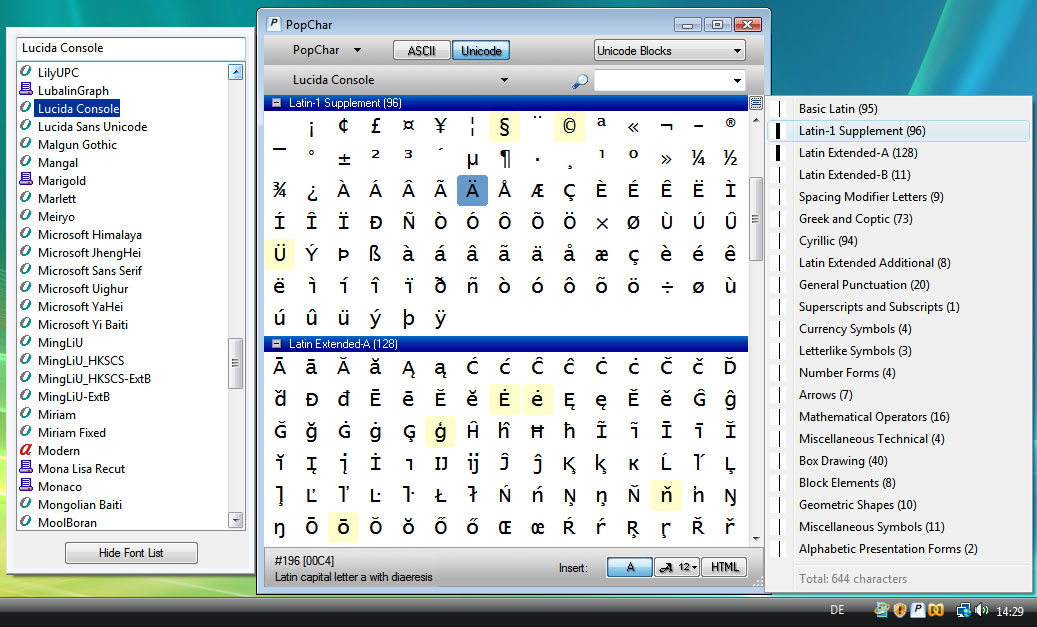This screenshot has height=627, width=1037.
Task: Select the capital Ä with diaeresis
Action: pos(472,190)
